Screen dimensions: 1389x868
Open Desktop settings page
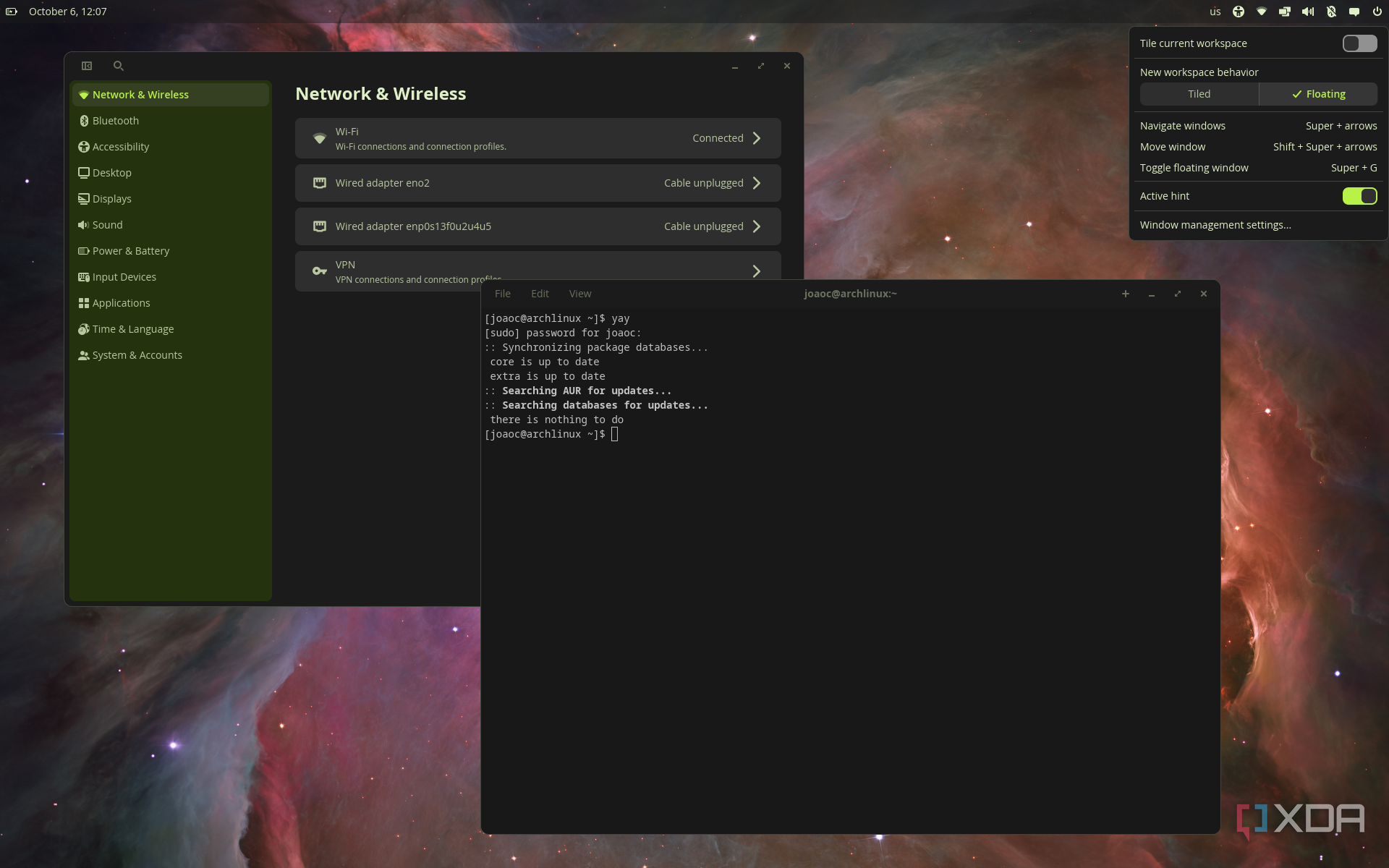pyautogui.click(x=171, y=173)
